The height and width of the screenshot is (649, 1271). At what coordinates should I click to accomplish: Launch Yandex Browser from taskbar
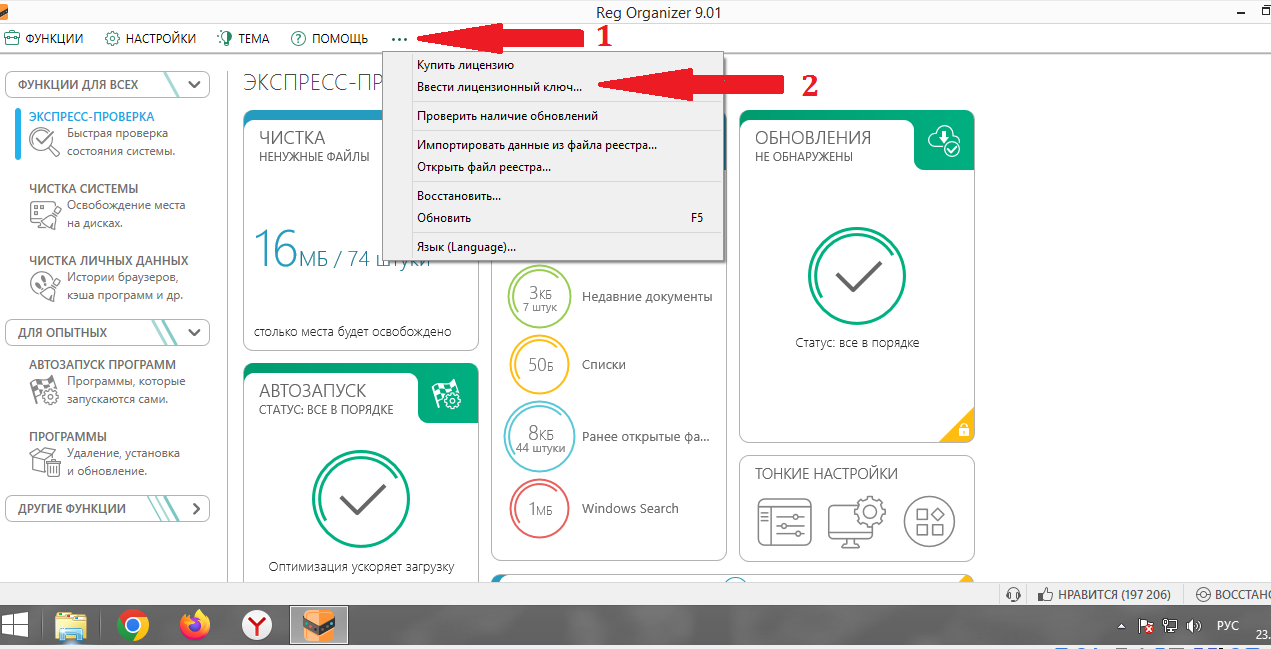coord(257,626)
